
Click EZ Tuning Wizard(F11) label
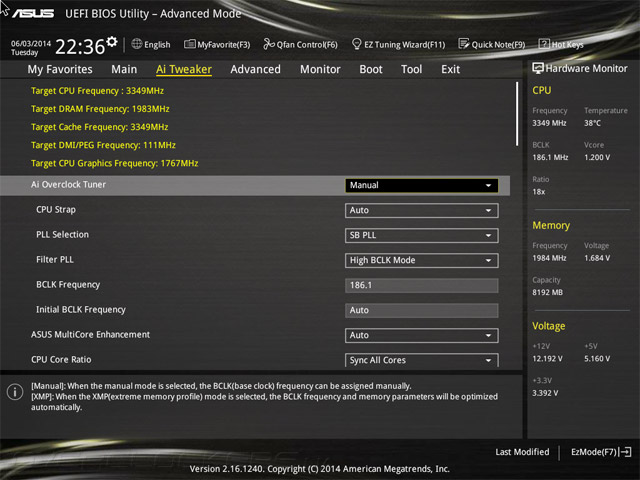(x=404, y=44)
